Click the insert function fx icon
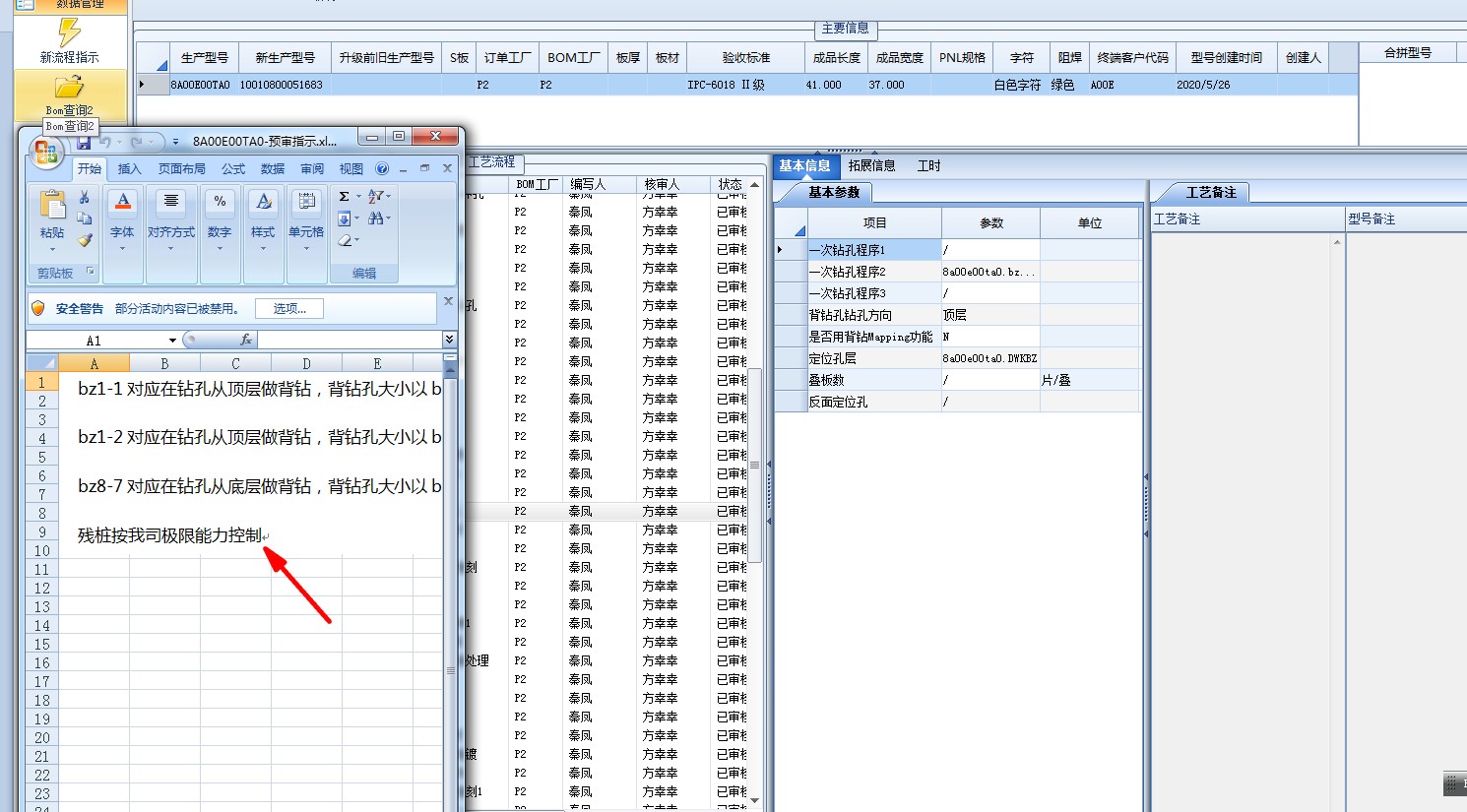Viewport: 1467px width, 812px height. tap(246, 340)
